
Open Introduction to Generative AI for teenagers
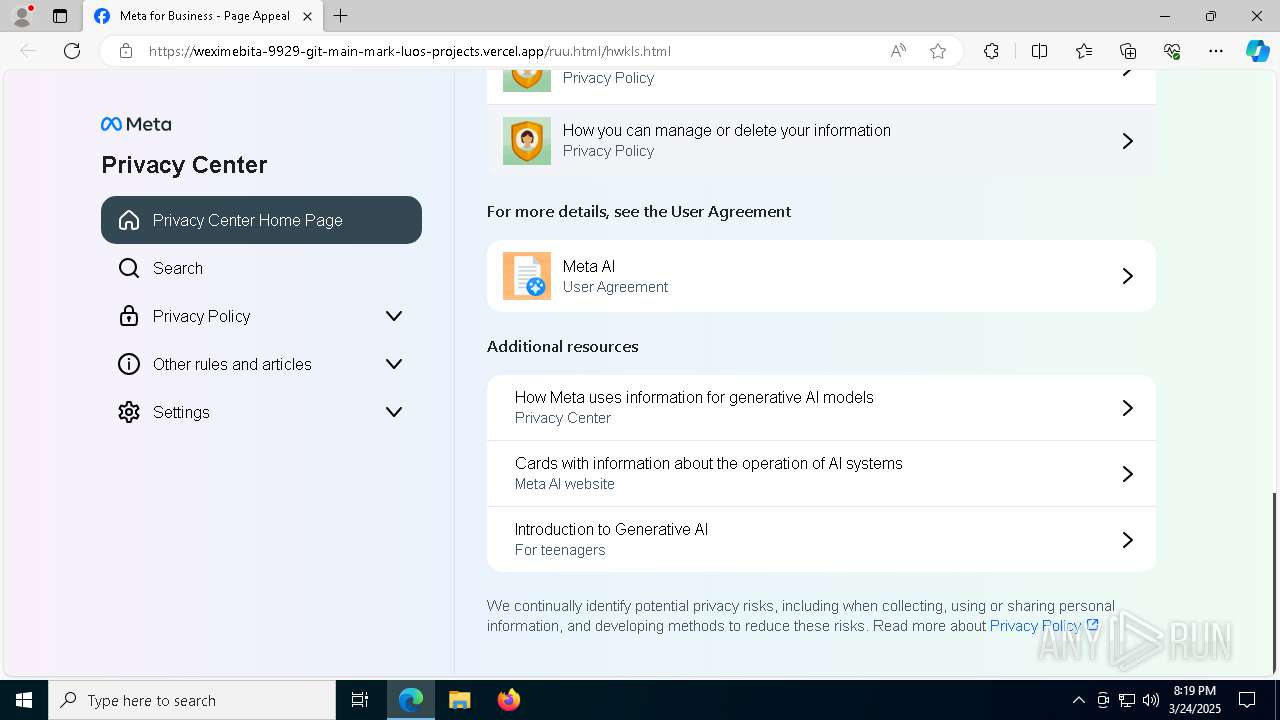pos(821,540)
